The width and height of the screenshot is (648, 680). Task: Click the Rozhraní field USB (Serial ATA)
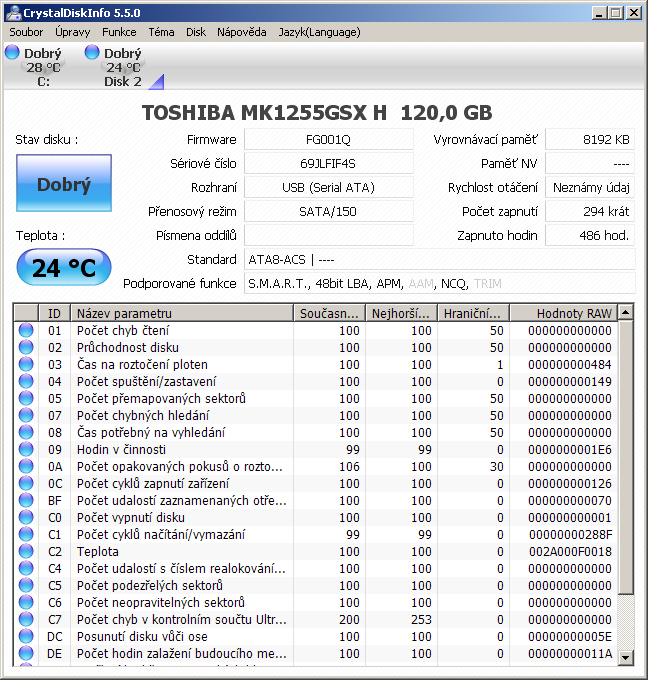click(328, 187)
